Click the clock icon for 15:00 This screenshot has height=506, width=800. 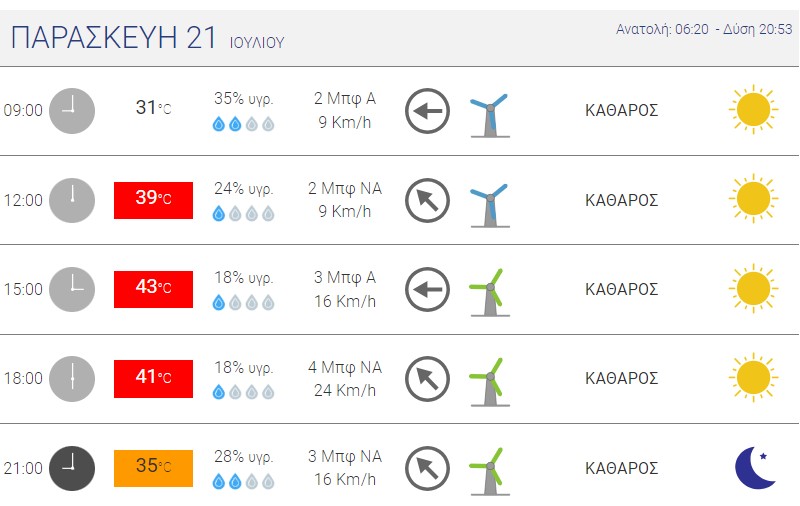[x=72, y=289]
